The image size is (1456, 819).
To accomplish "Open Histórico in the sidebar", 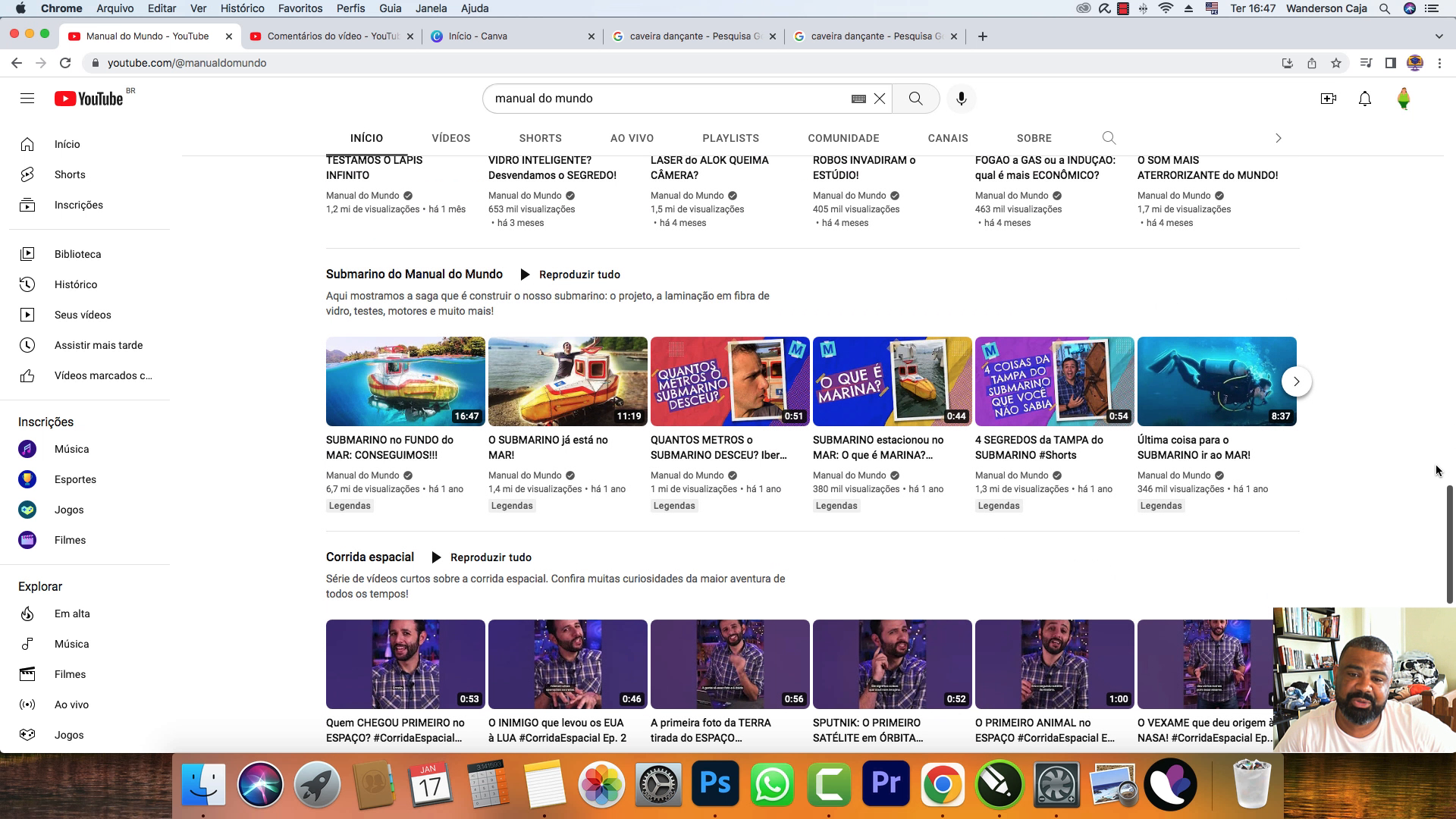I will tap(76, 284).
